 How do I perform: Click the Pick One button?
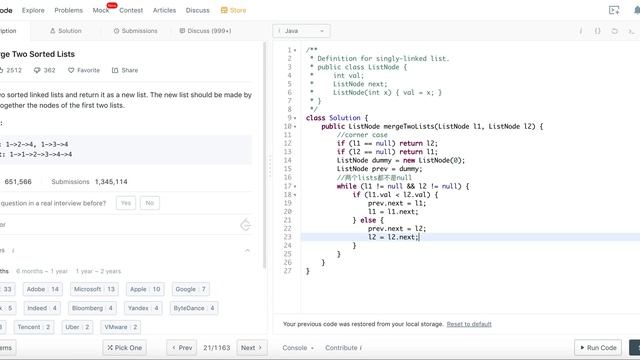coord(124,348)
